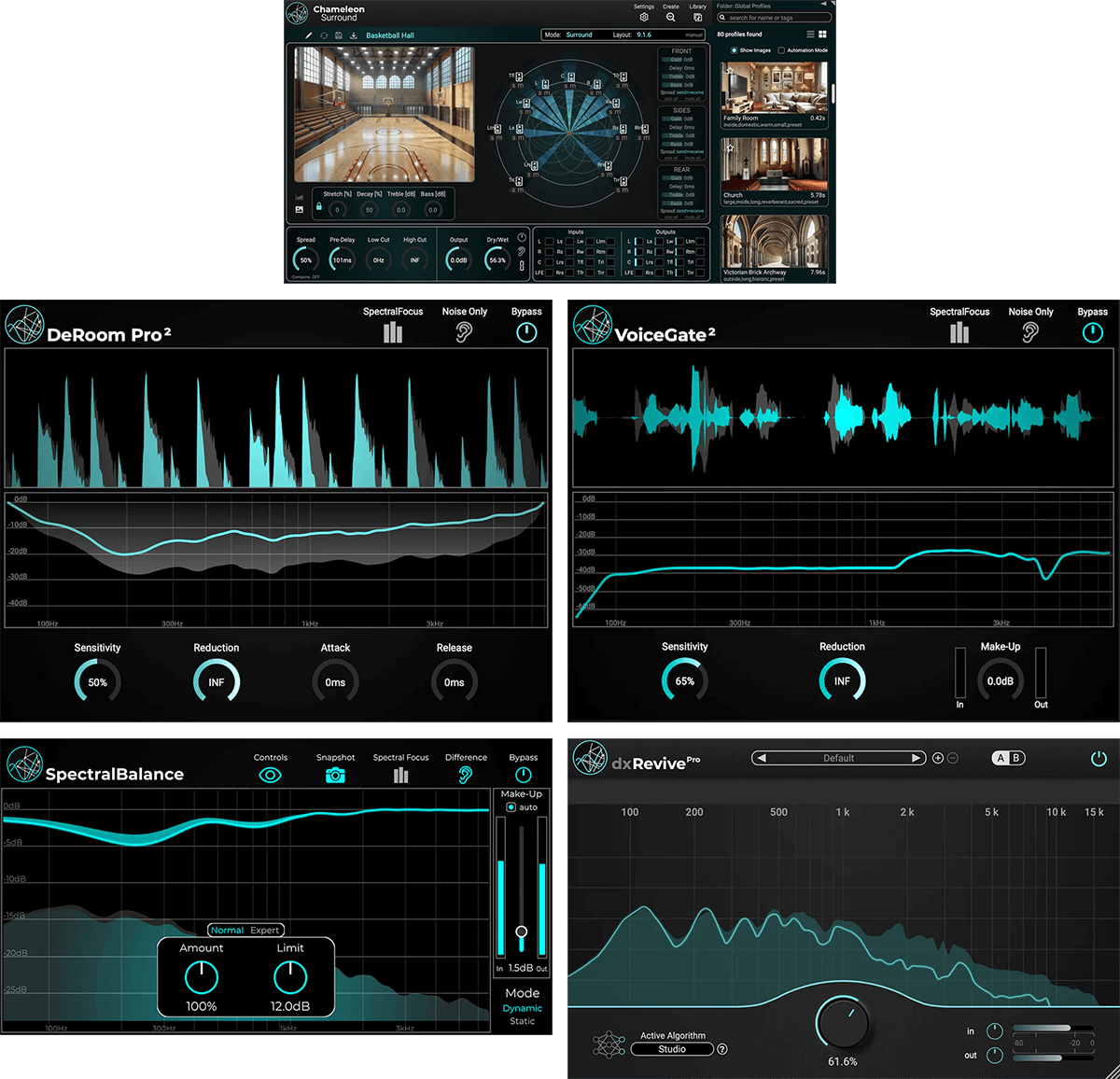Go to next preset arrow in dxRevive
Screen dimensions: 1120x1079
(x=917, y=758)
